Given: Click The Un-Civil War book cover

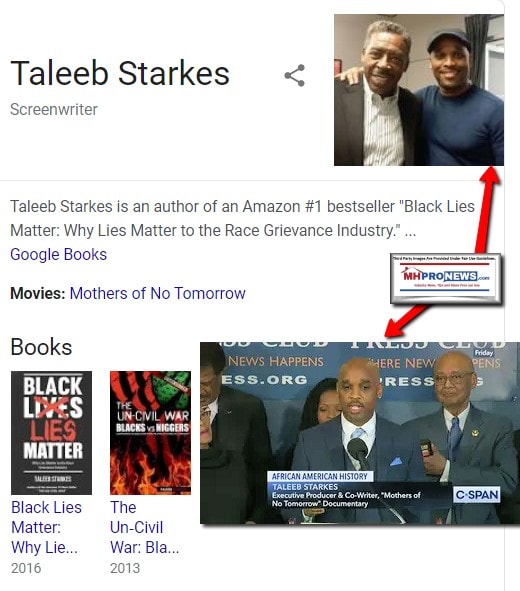Looking at the screenshot, I should (x=150, y=433).
